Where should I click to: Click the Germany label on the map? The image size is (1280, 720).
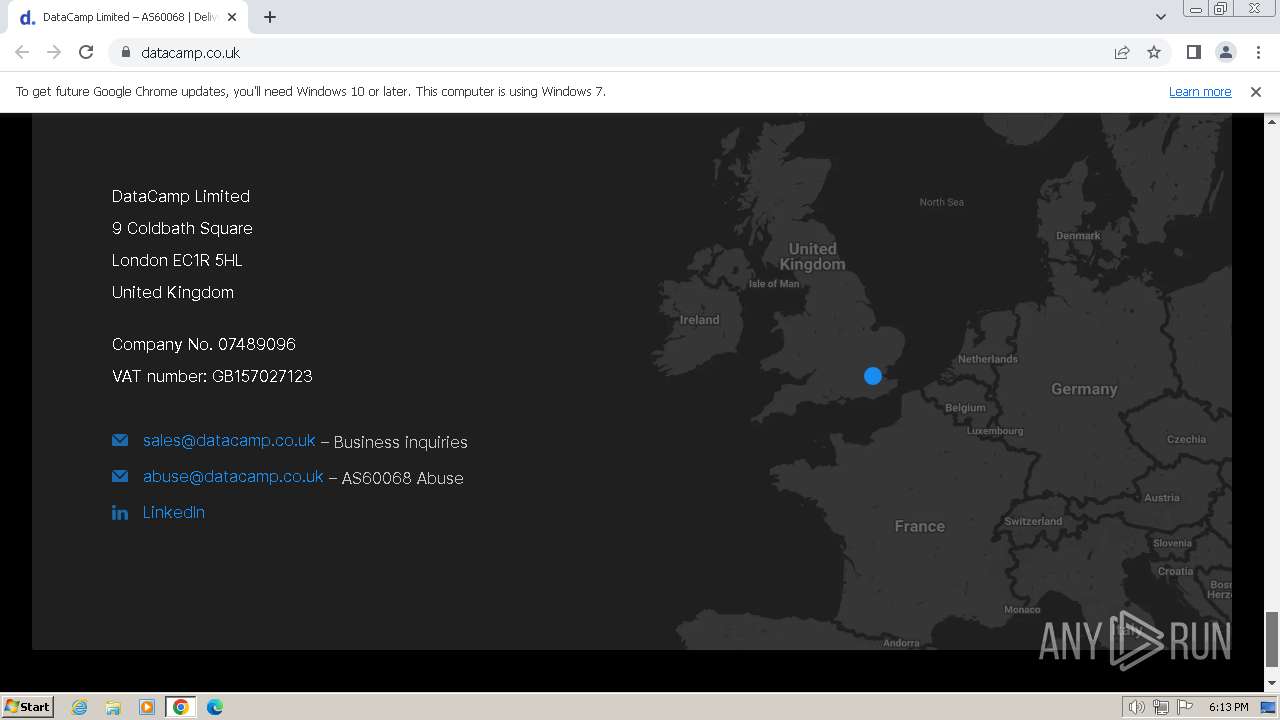1084,389
